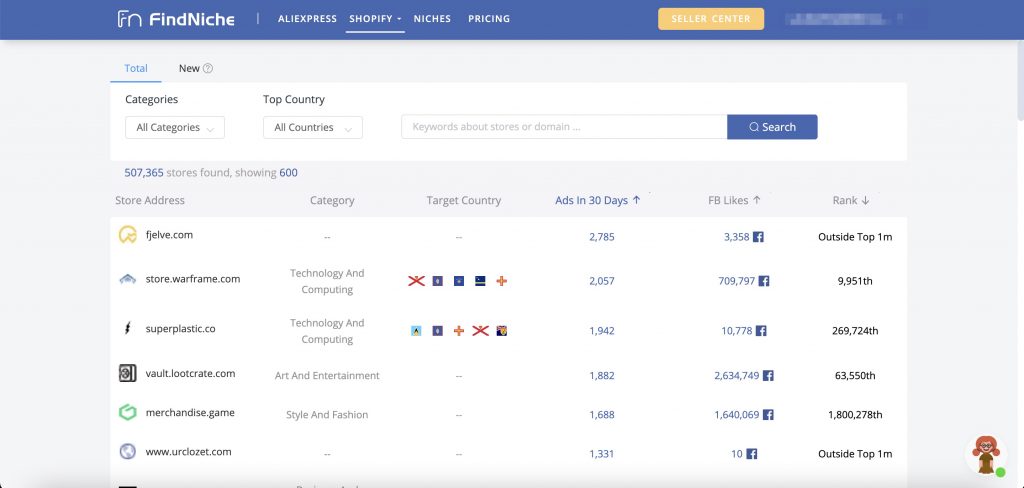Click the Store Address column header
1024x488 pixels.
[x=150, y=201]
